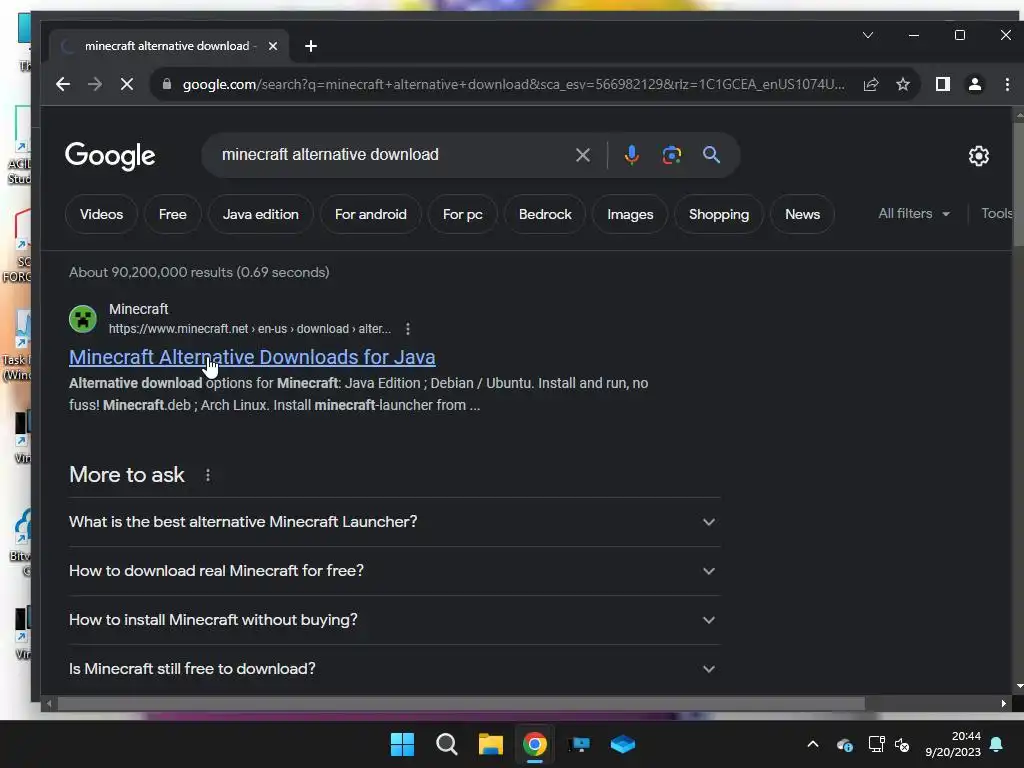1024x768 pixels.
Task: Click the Minecraft creeper favicon
Action: point(83,319)
